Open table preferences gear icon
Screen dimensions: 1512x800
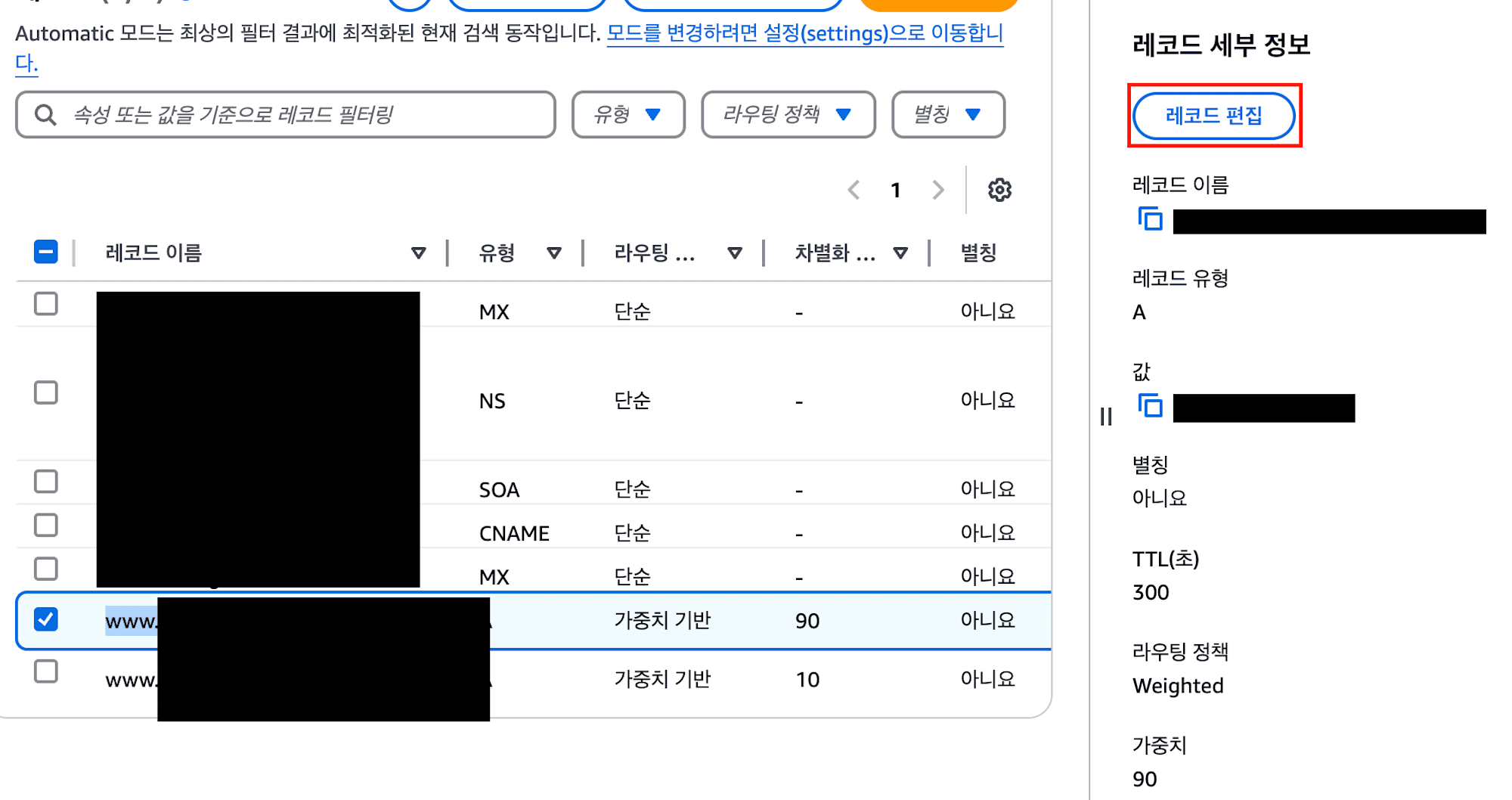click(x=999, y=190)
